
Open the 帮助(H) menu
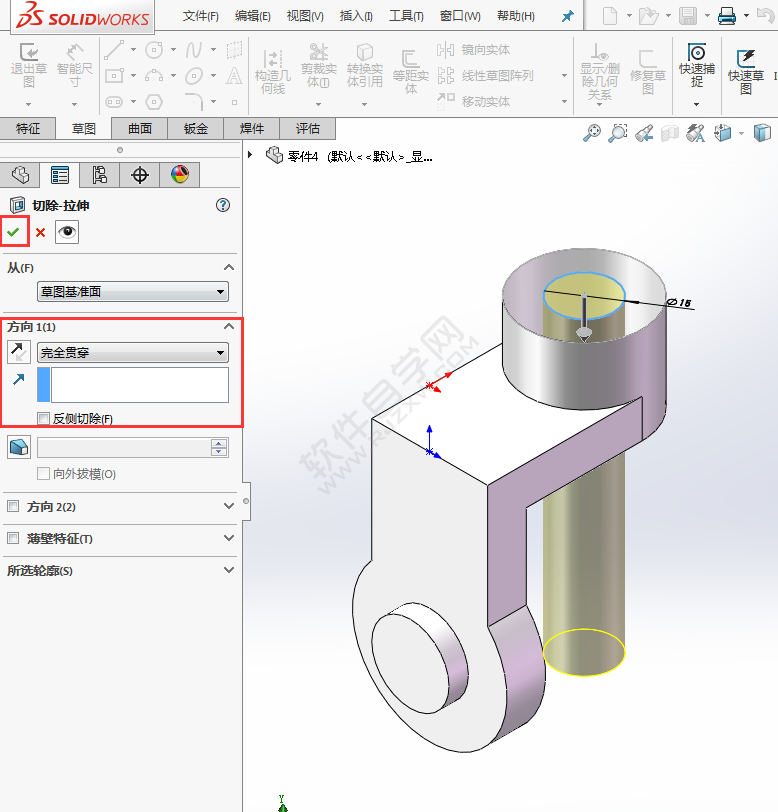coord(516,16)
